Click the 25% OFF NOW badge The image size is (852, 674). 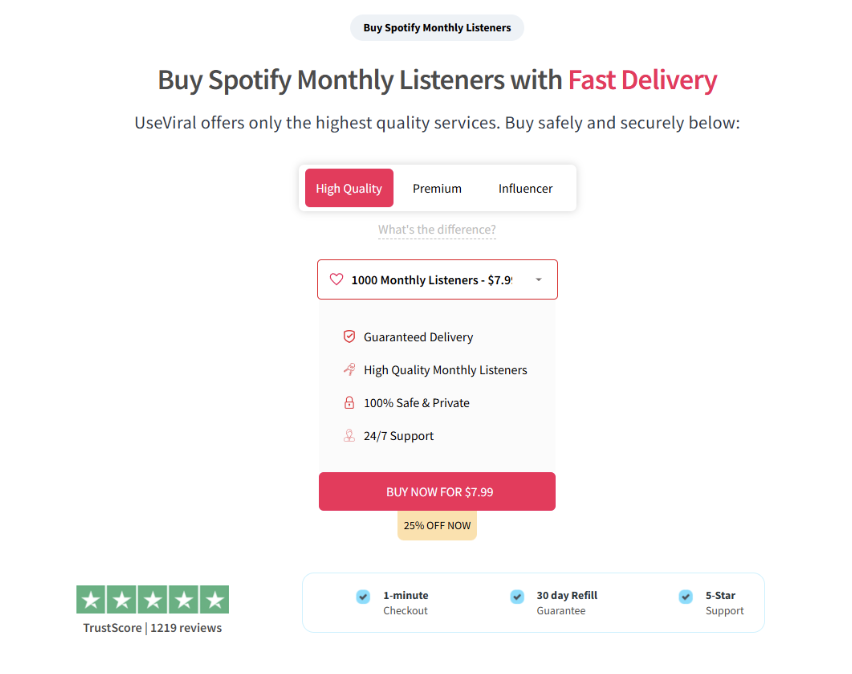coord(437,524)
